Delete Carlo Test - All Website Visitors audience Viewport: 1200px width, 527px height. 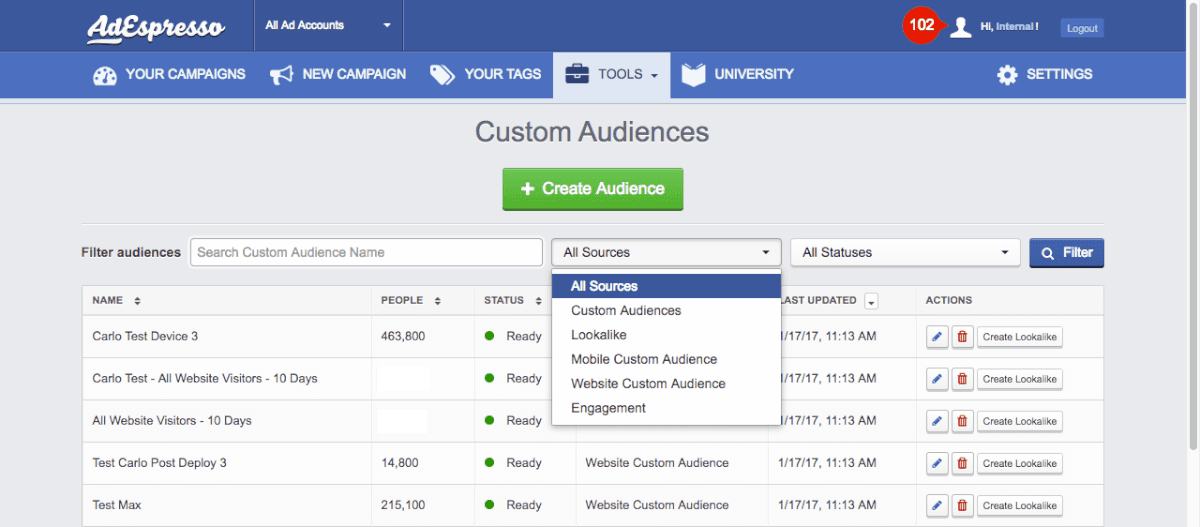click(x=962, y=379)
